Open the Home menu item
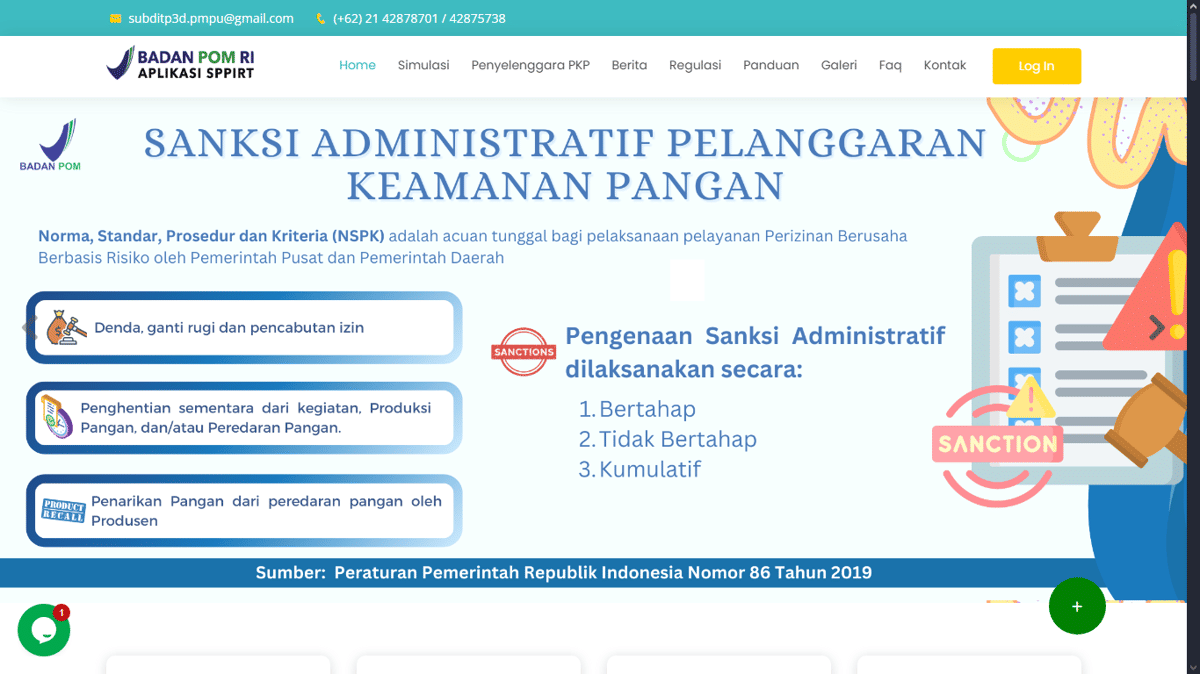This screenshot has height=674, width=1200. 357,66
